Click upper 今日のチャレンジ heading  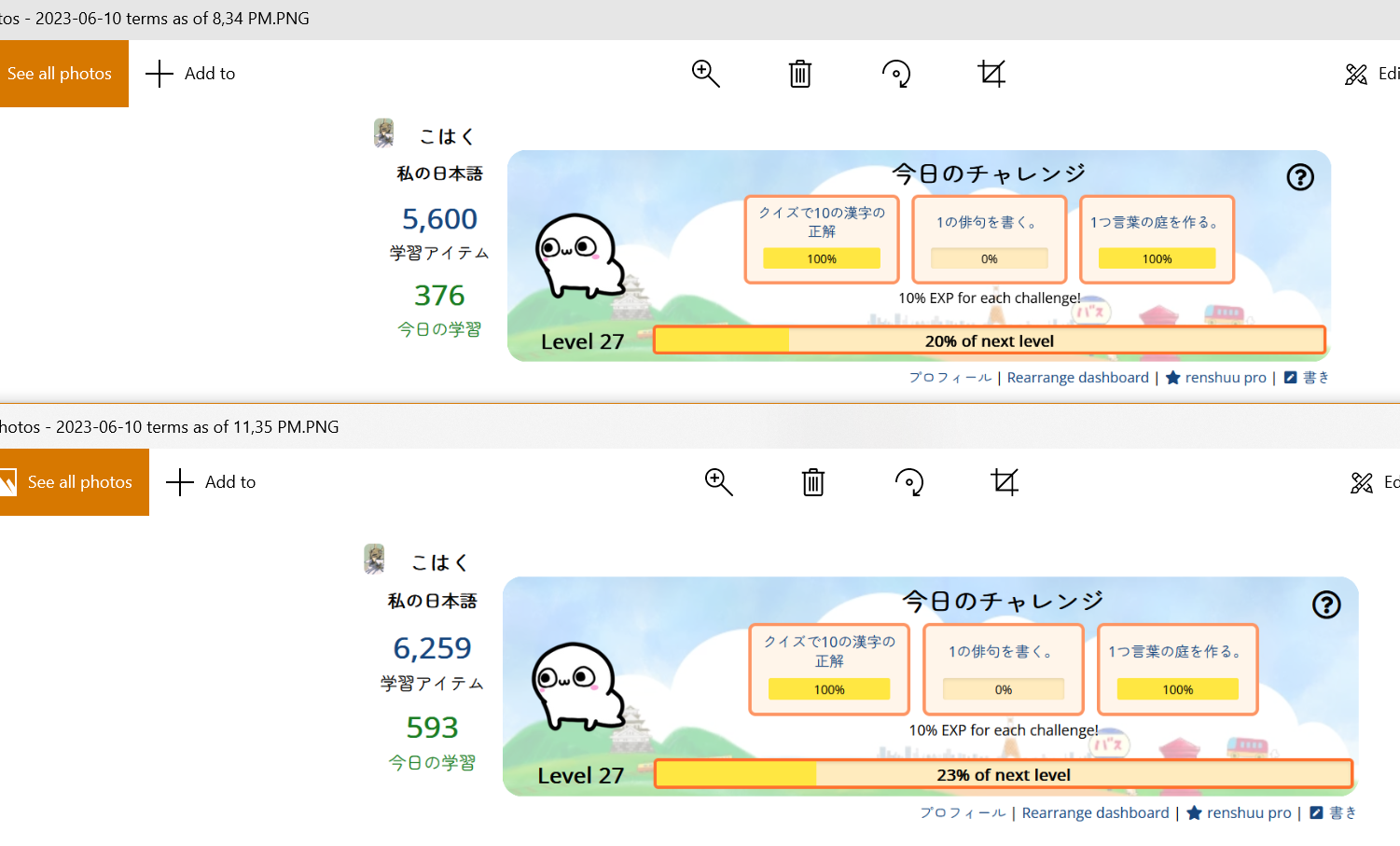pos(989,173)
